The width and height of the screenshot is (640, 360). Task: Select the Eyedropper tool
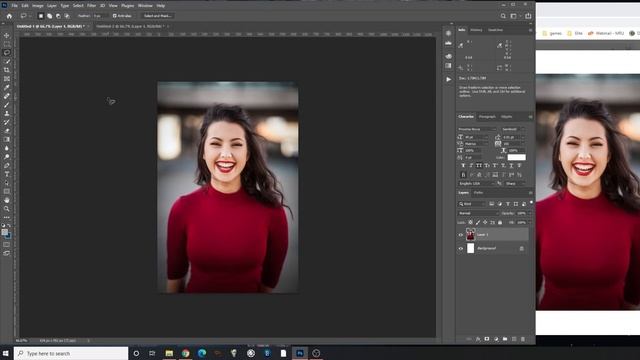pos(7,87)
